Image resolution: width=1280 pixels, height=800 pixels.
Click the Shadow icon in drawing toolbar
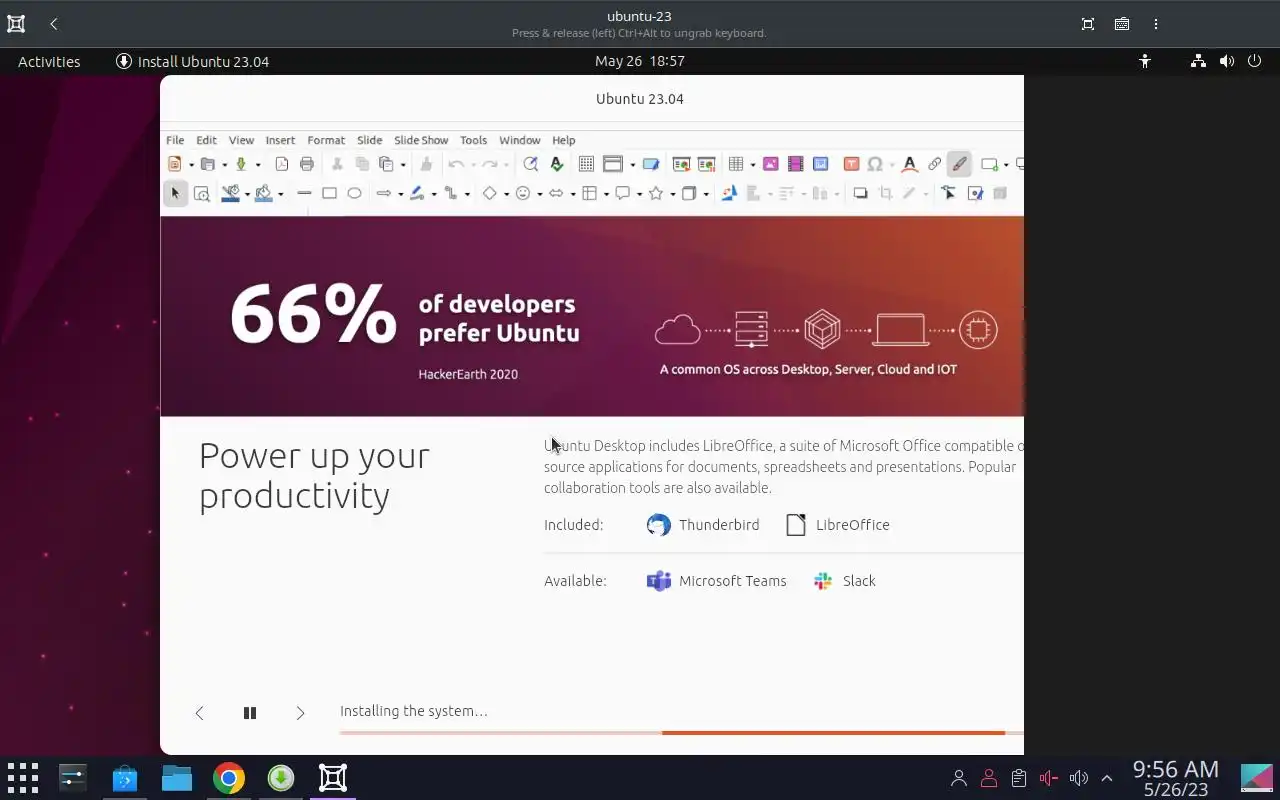click(x=860, y=193)
